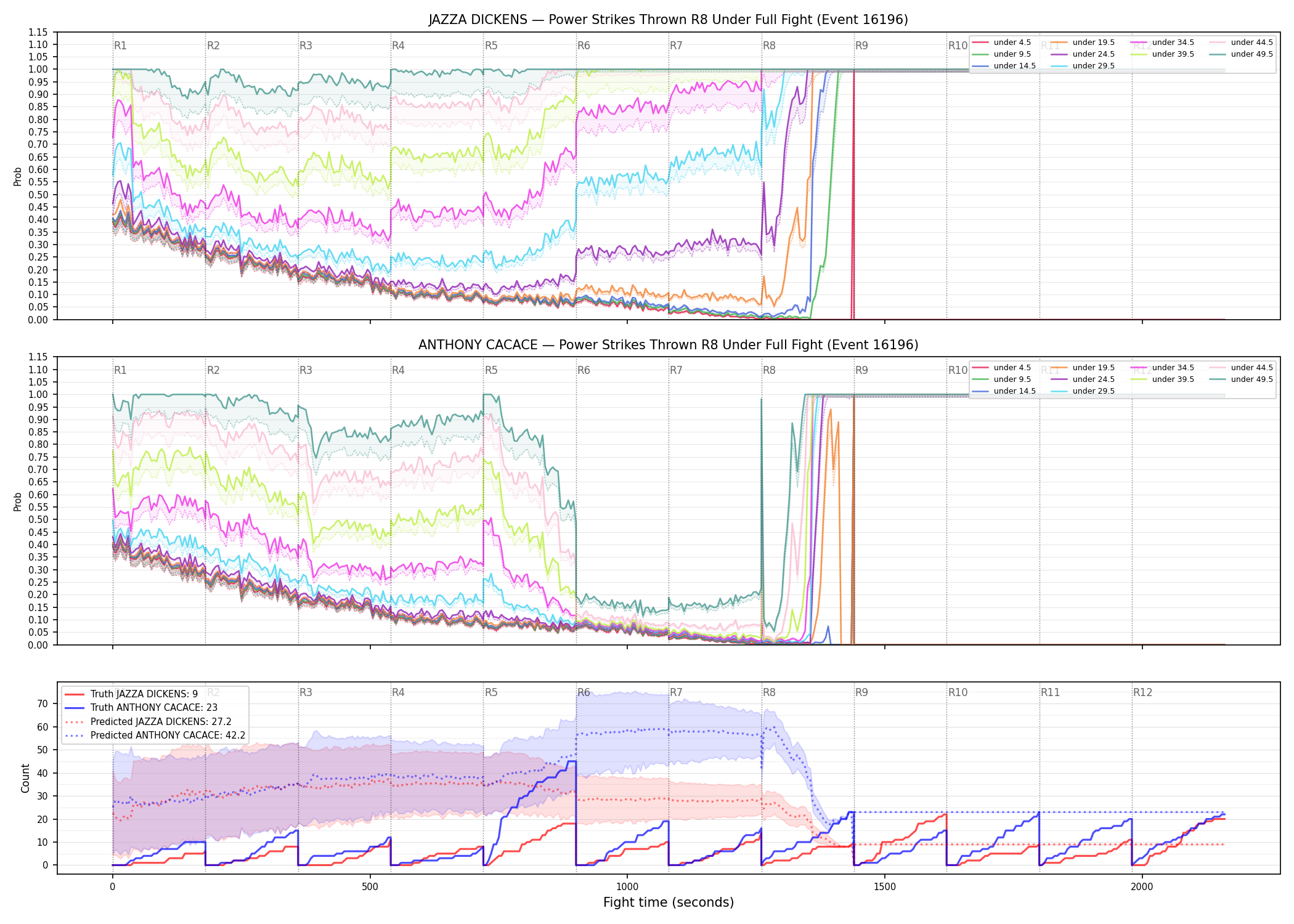Click the JAZZA DICKENS chart title
Image resolution: width=1294 pixels, height=924 pixels.
click(x=668, y=20)
